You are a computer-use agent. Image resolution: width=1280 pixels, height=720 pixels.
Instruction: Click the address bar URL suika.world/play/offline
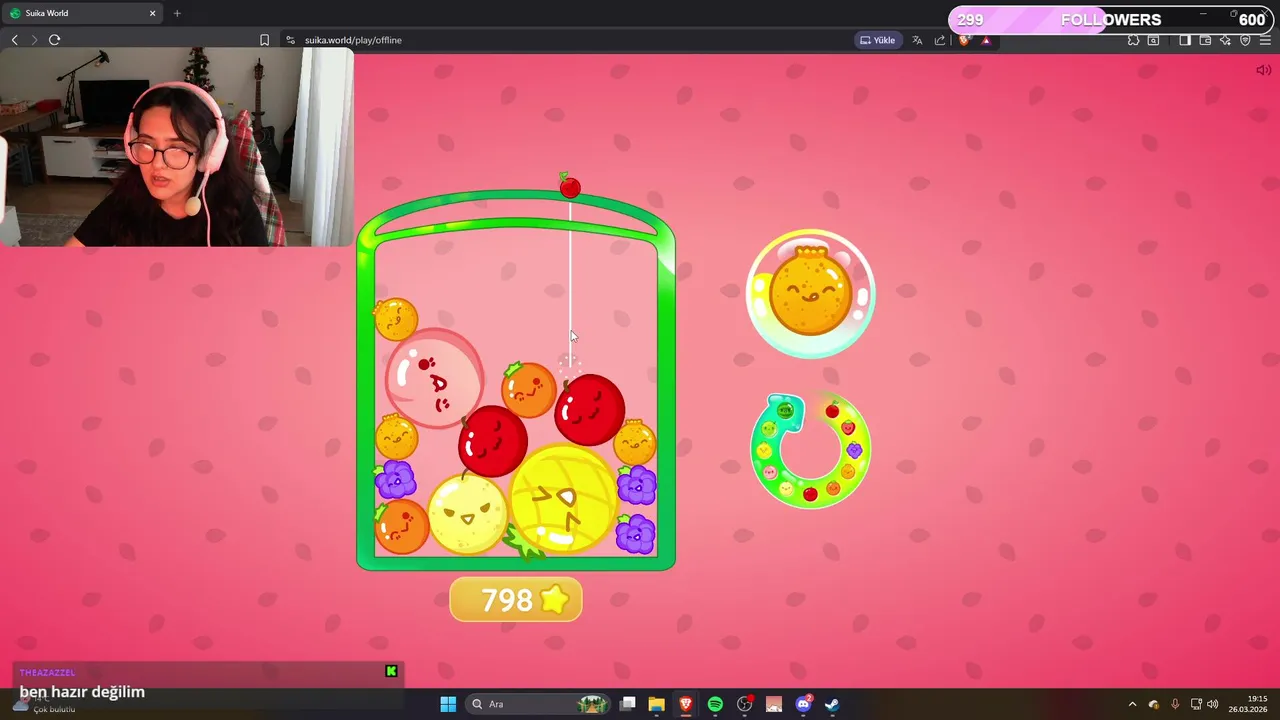[353, 40]
